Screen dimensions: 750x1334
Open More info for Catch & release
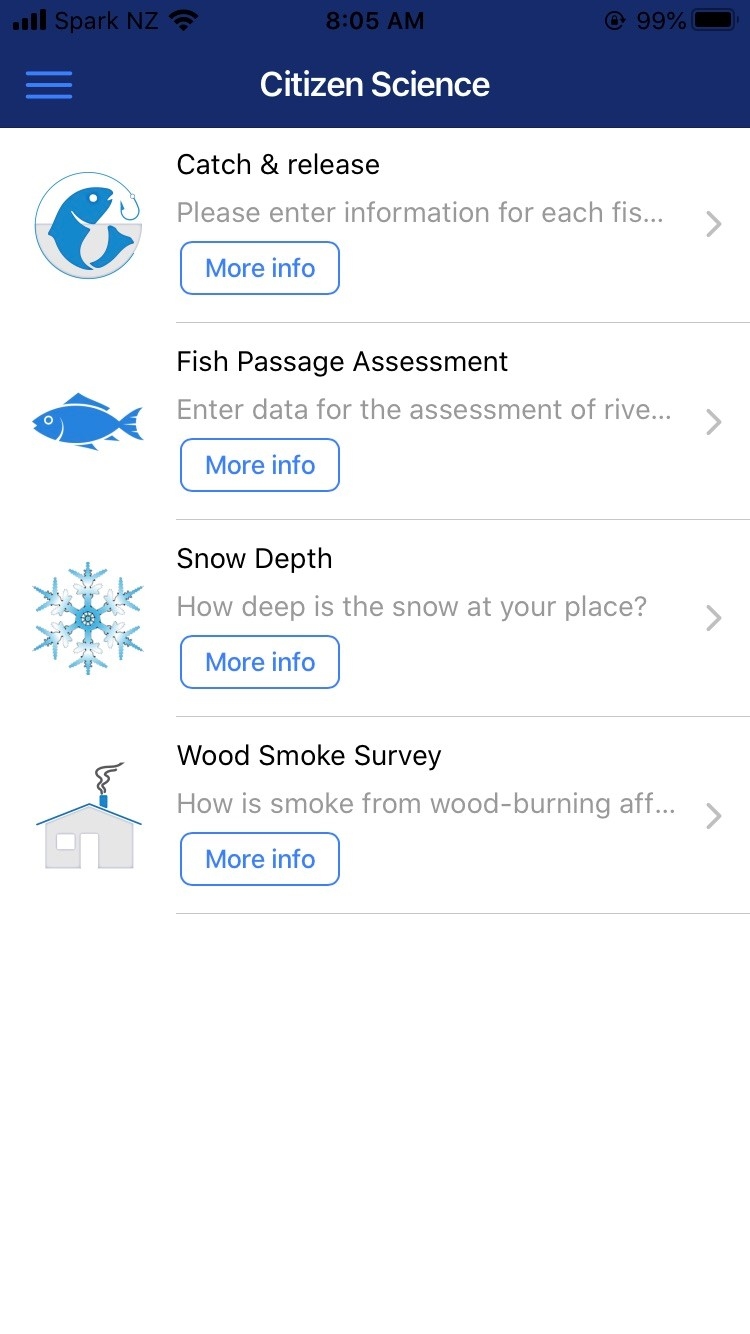[x=260, y=268]
